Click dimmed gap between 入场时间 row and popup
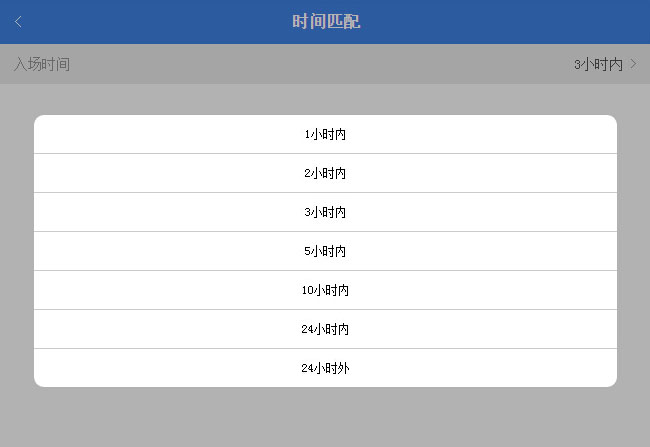The height and width of the screenshot is (447, 650). (325, 99)
